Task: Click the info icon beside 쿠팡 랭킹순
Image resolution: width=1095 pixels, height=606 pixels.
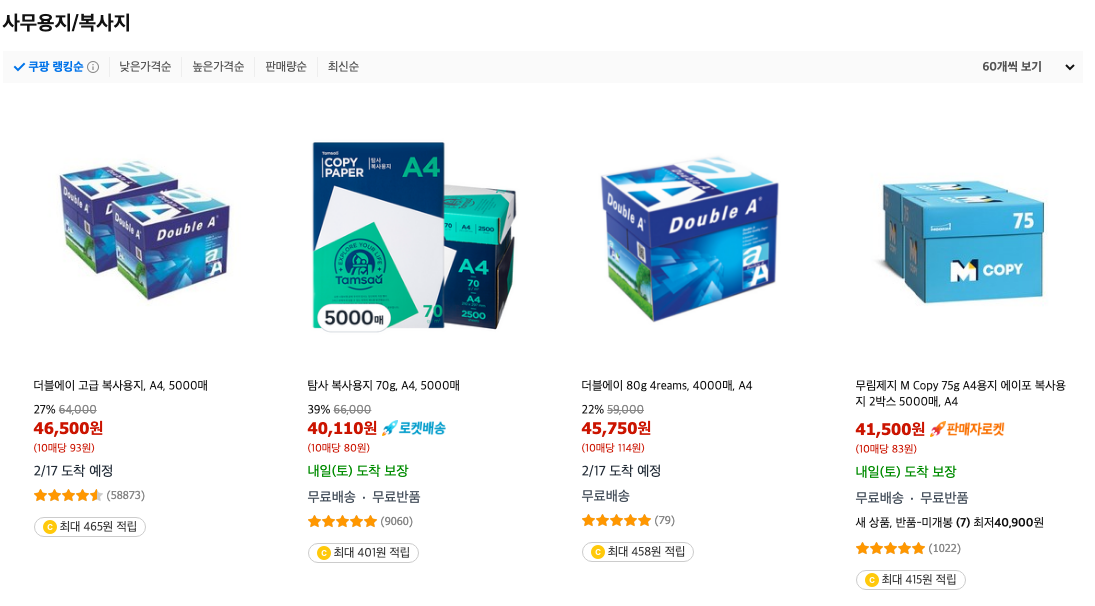Action: (93, 67)
